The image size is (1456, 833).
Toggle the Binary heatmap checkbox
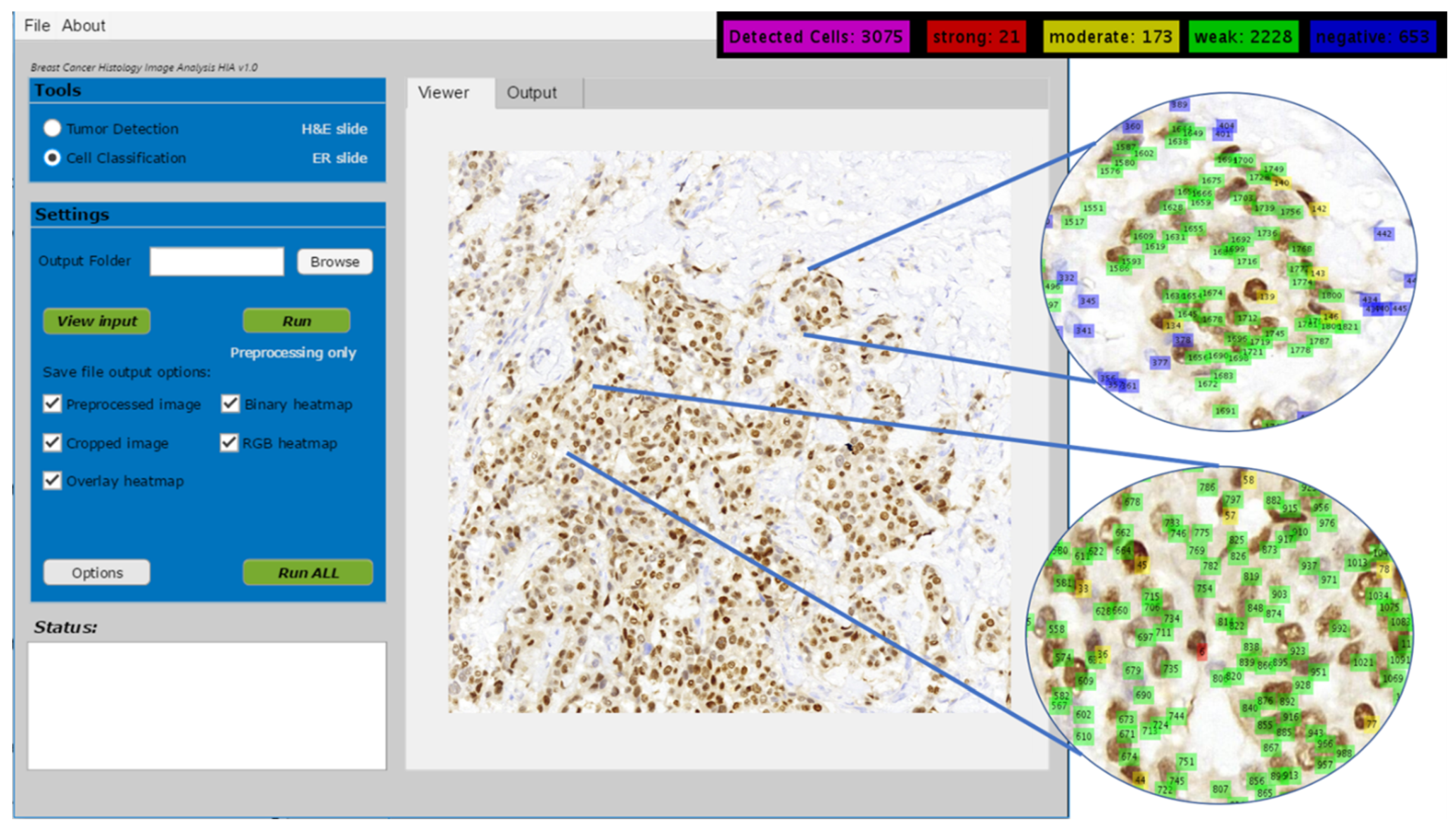230,404
